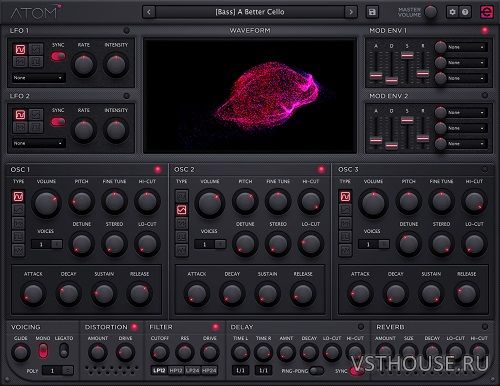Image resolution: width=500 pixels, height=386 pixels.
Task: Select HP12 filter mode
Action: click(176, 370)
